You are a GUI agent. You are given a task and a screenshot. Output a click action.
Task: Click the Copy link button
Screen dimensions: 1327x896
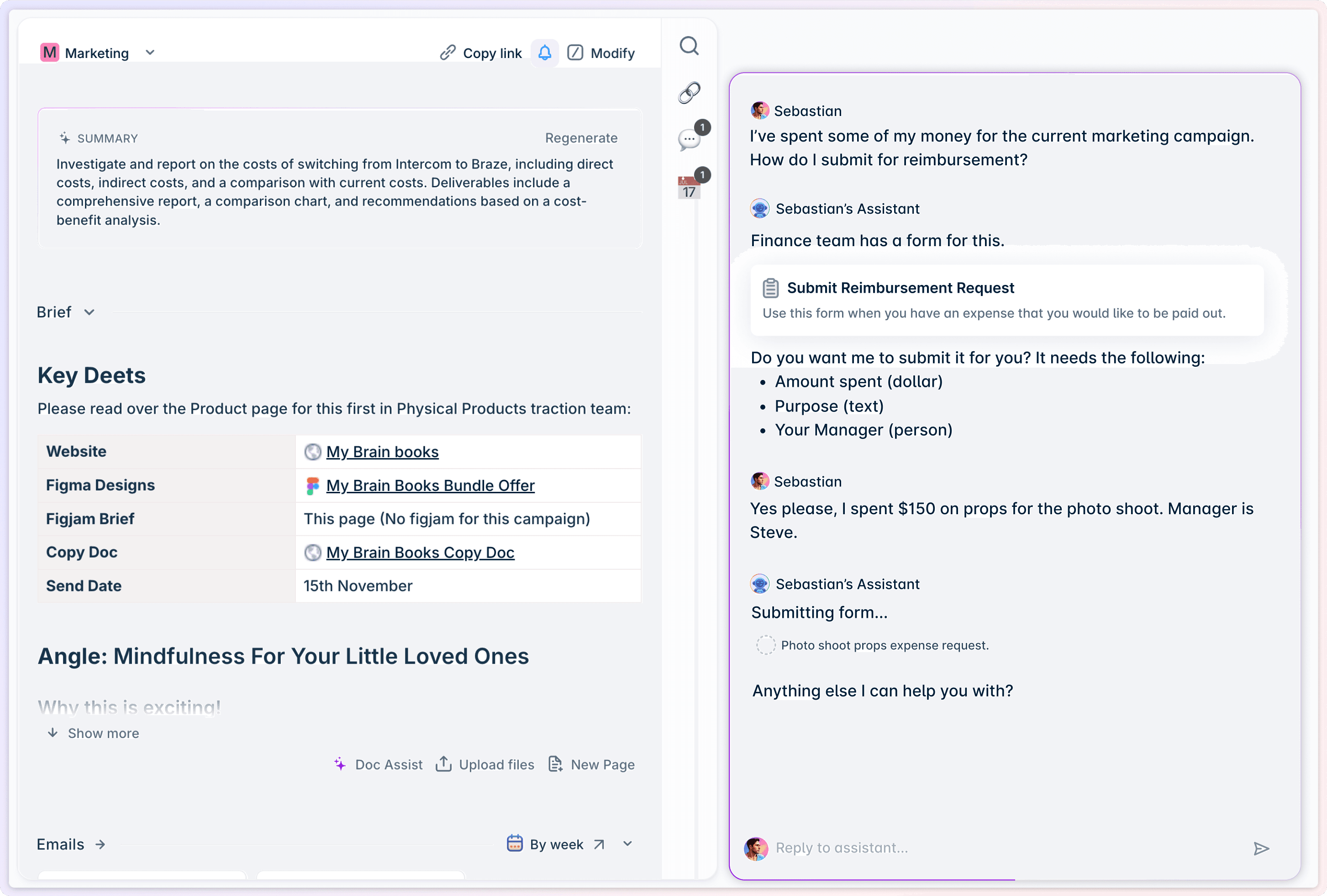pyautogui.click(x=481, y=53)
